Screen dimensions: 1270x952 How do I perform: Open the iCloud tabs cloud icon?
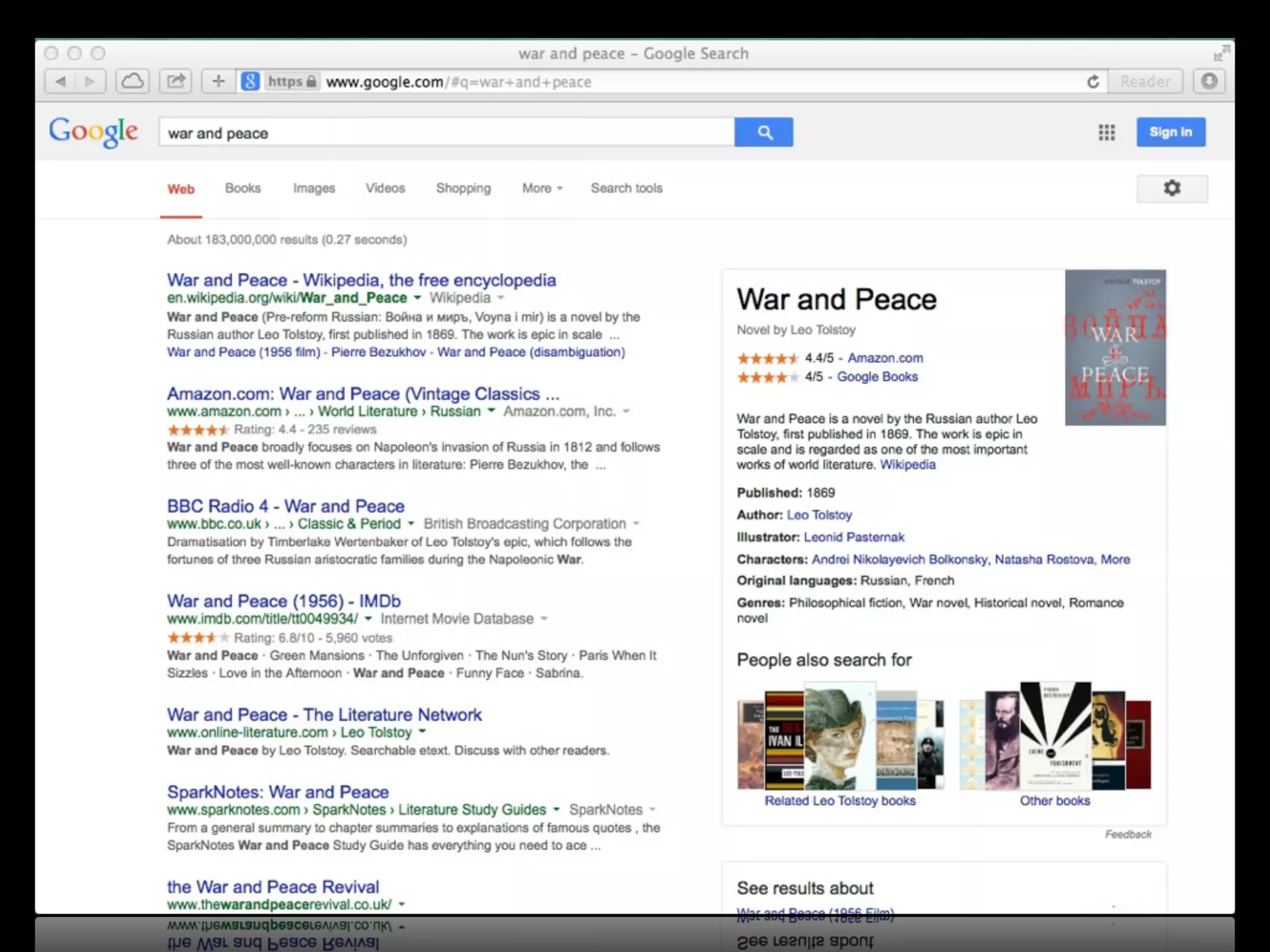click(132, 81)
